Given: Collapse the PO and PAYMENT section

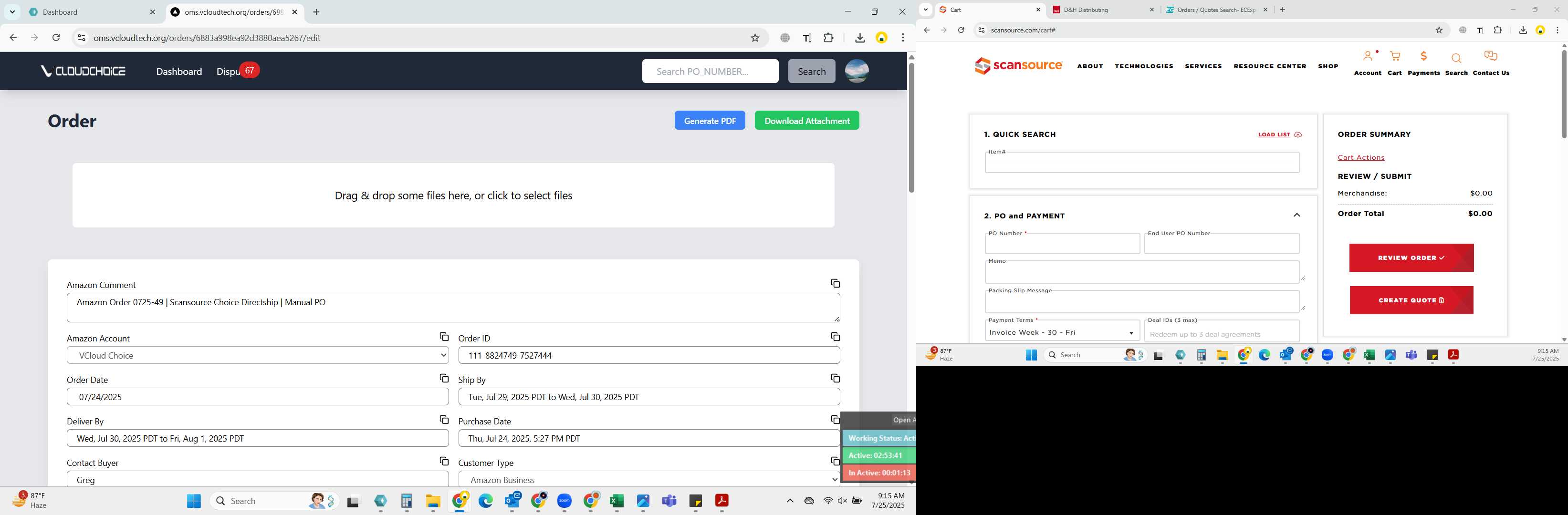Looking at the screenshot, I should click(x=1296, y=215).
